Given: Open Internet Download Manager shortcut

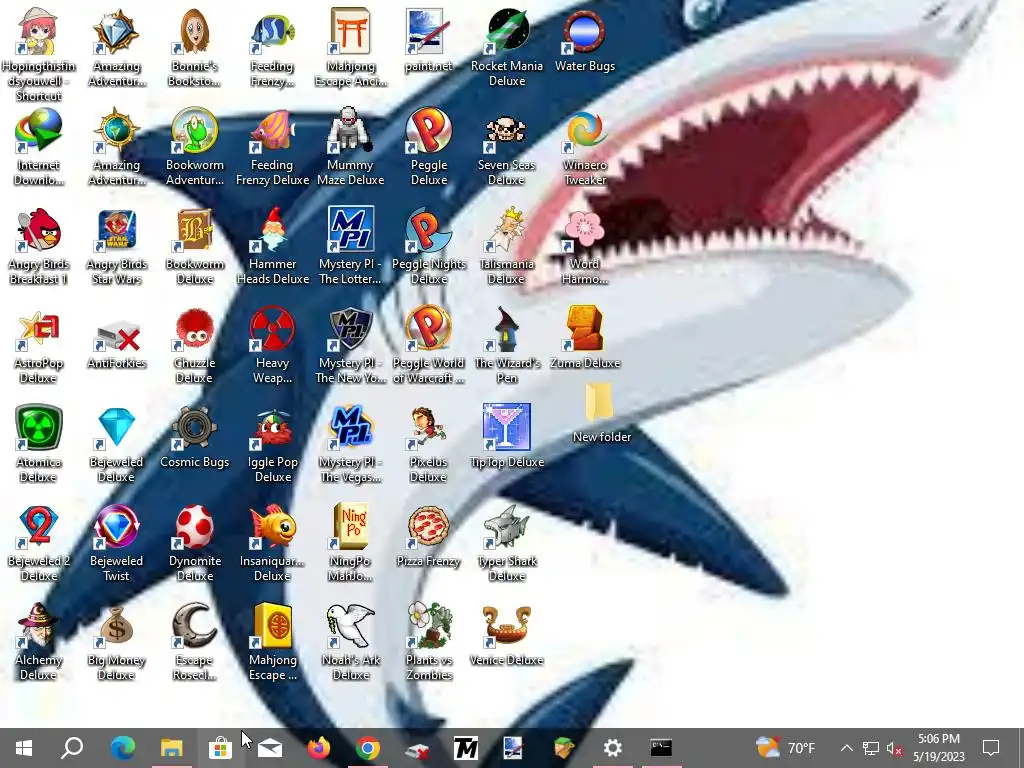Looking at the screenshot, I should [39, 130].
